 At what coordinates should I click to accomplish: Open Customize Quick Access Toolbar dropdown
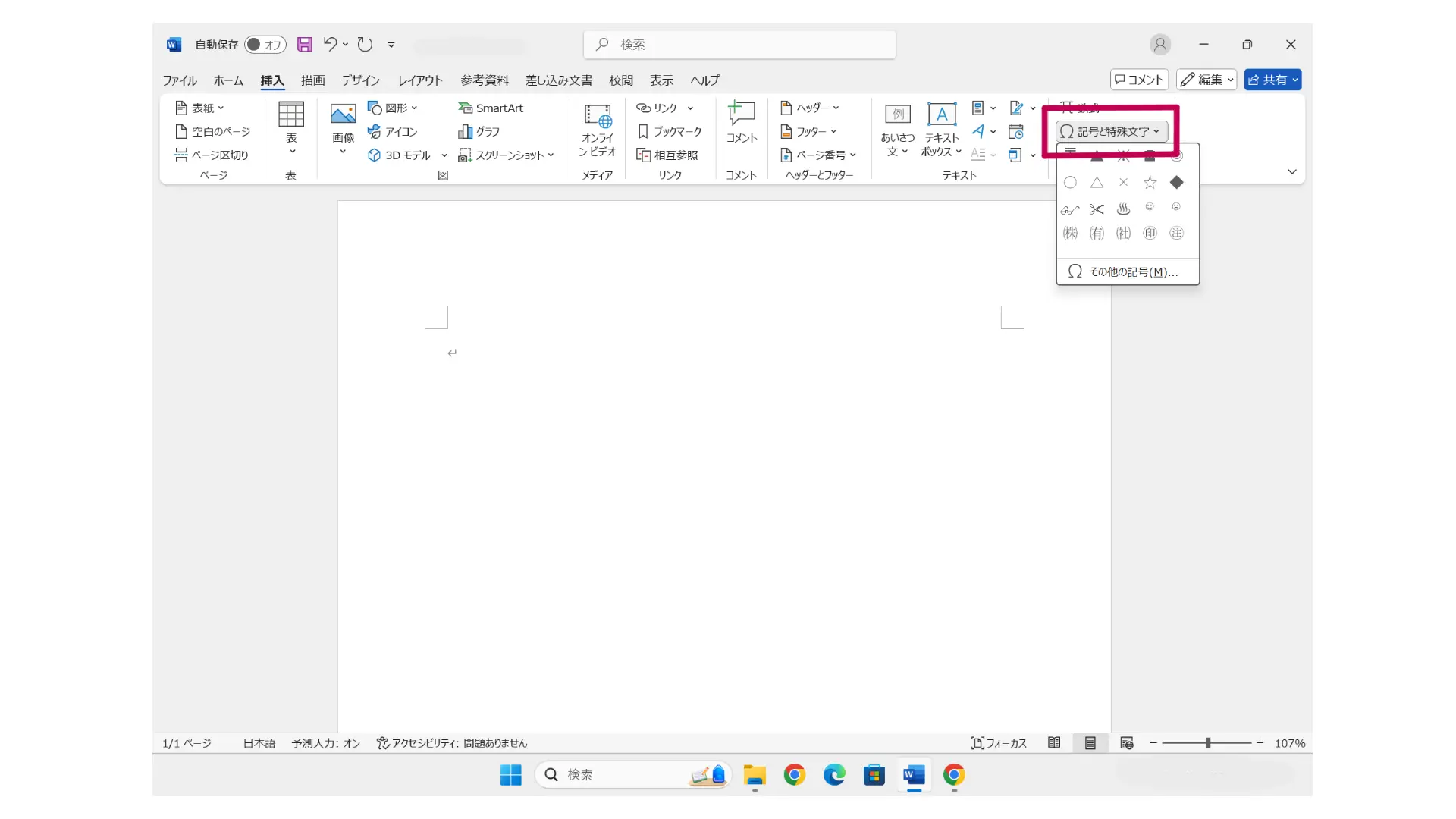391,45
